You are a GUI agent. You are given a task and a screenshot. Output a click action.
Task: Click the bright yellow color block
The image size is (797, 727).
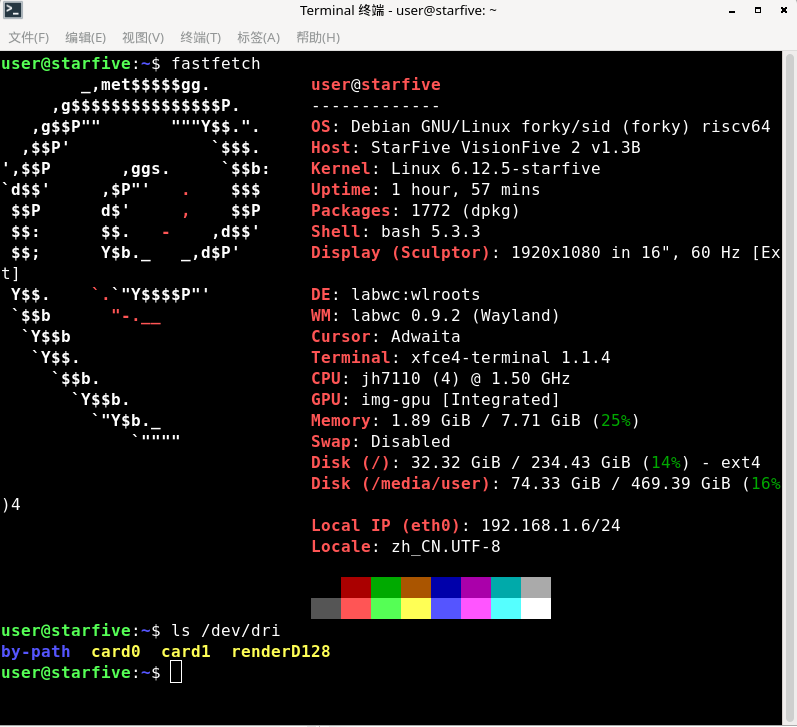click(416, 608)
